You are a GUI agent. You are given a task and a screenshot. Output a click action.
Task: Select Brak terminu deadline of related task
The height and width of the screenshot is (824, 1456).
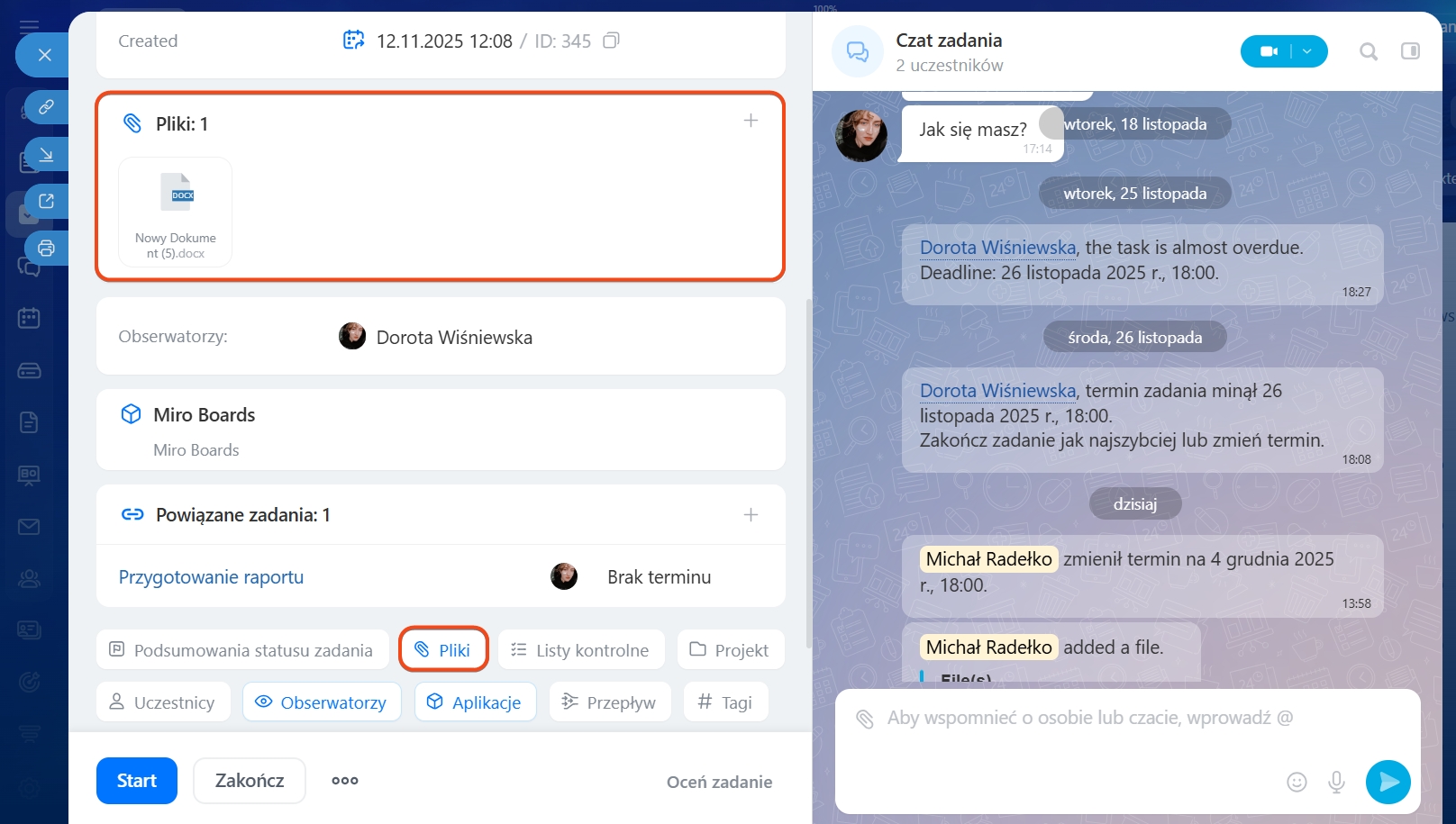(660, 577)
